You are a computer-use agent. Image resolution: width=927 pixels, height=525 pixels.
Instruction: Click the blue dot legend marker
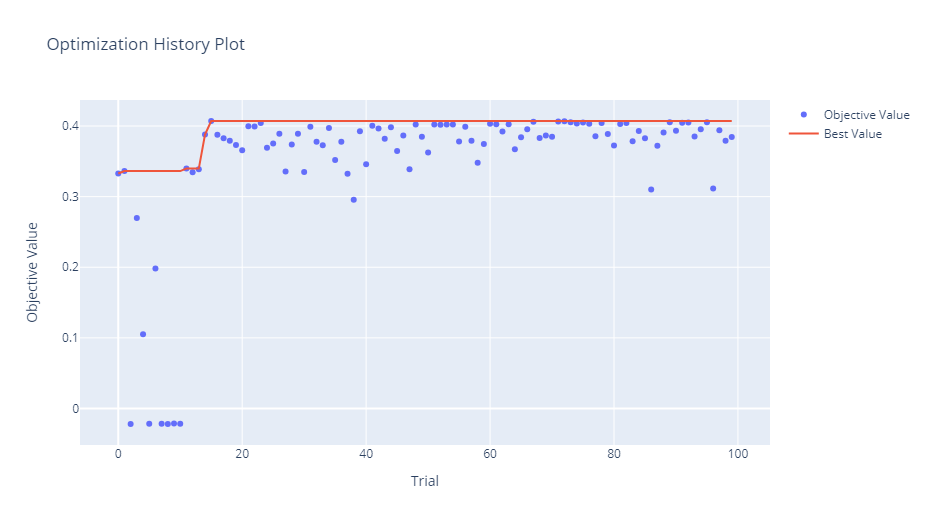803,115
